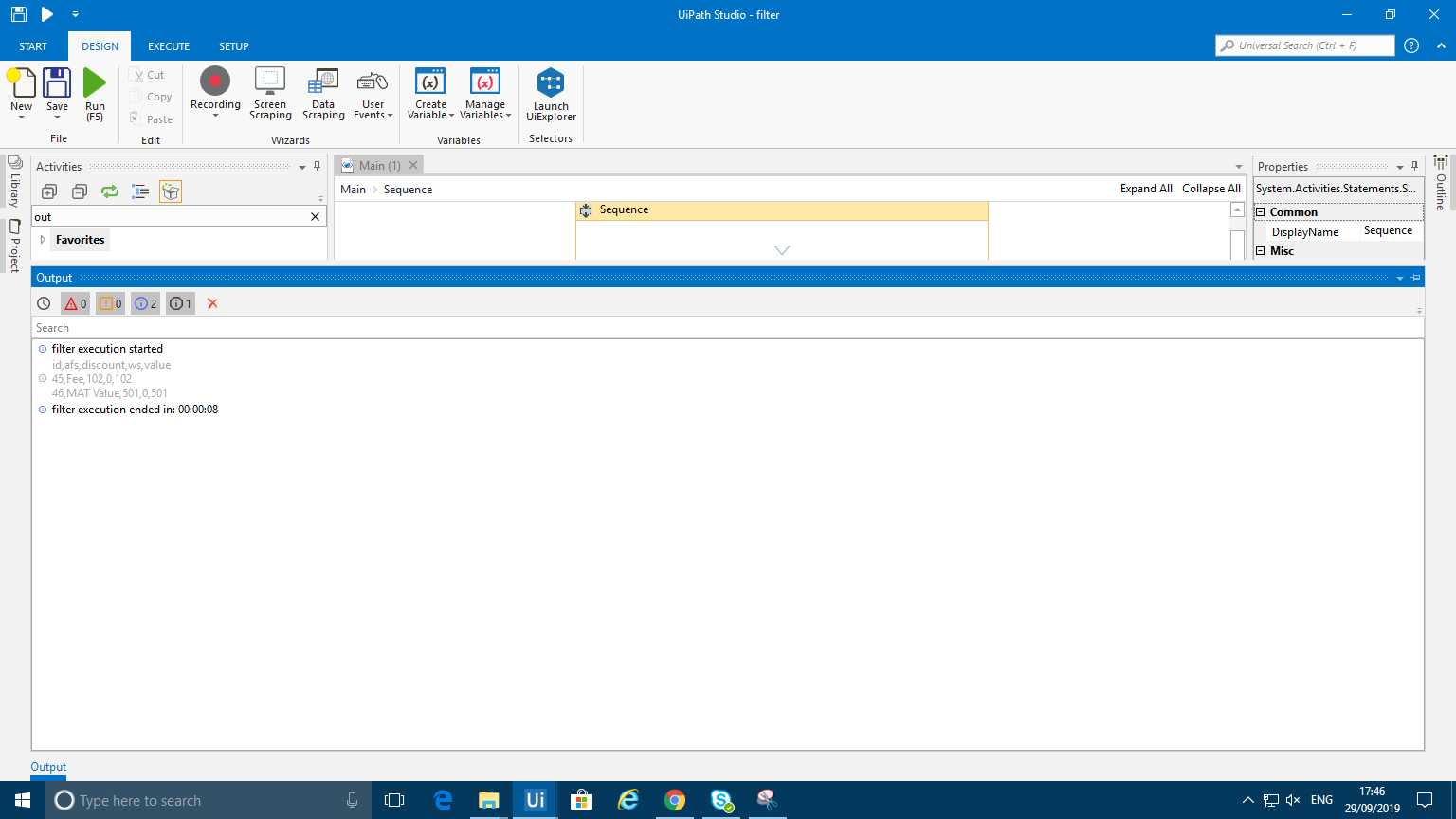The image size is (1456, 819).
Task: Launch the Screen Scraping wizard
Action: (x=270, y=94)
